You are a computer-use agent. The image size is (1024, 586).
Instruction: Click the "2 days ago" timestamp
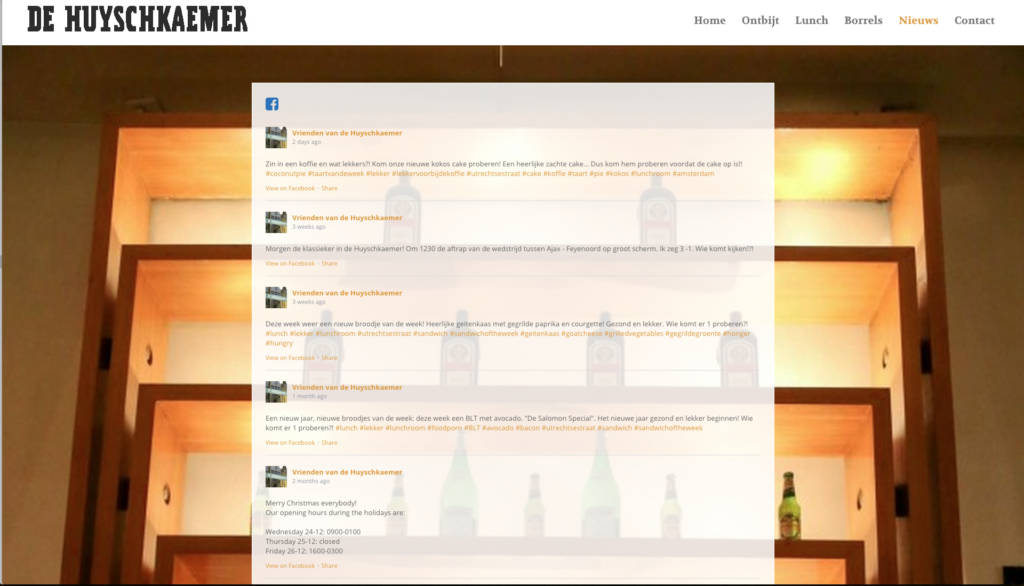(306, 142)
